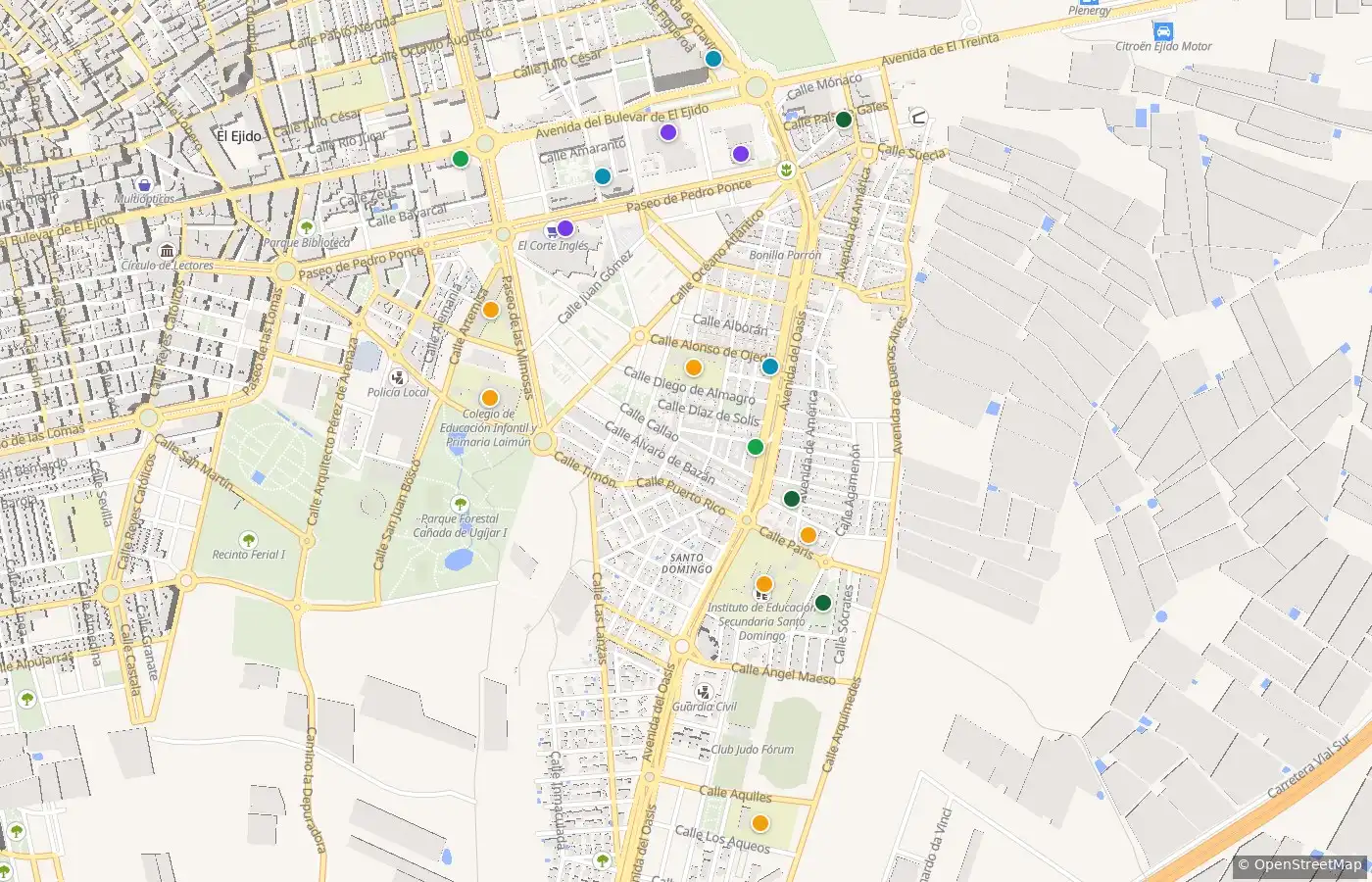The height and width of the screenshot is (882, 1372).
Task: Select the Policía Local icon
Action: pyautogui.click(x=398, y=377)
